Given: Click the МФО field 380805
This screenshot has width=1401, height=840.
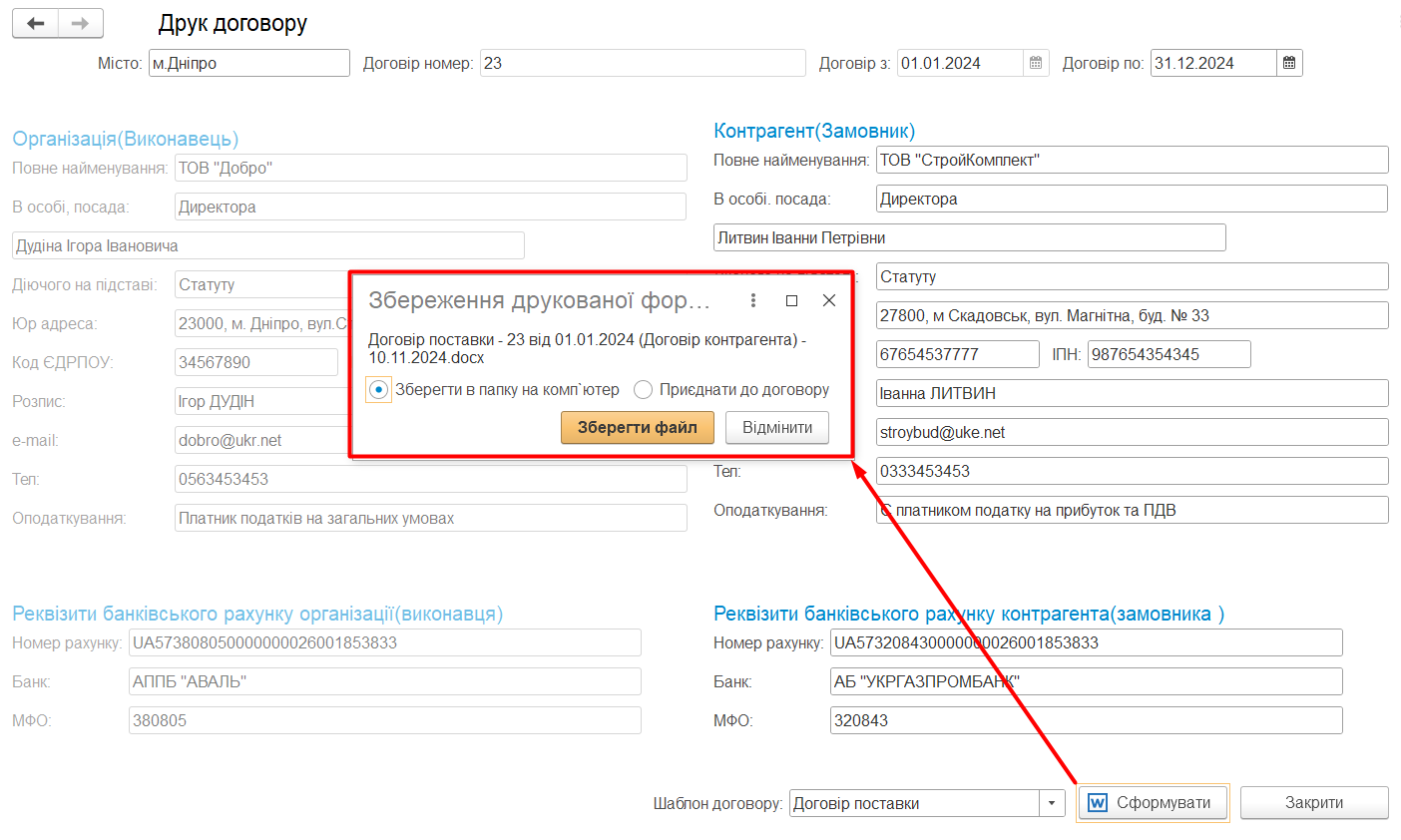Looking at the screenshot, I should pyautogui.click(x=385, y=720).
